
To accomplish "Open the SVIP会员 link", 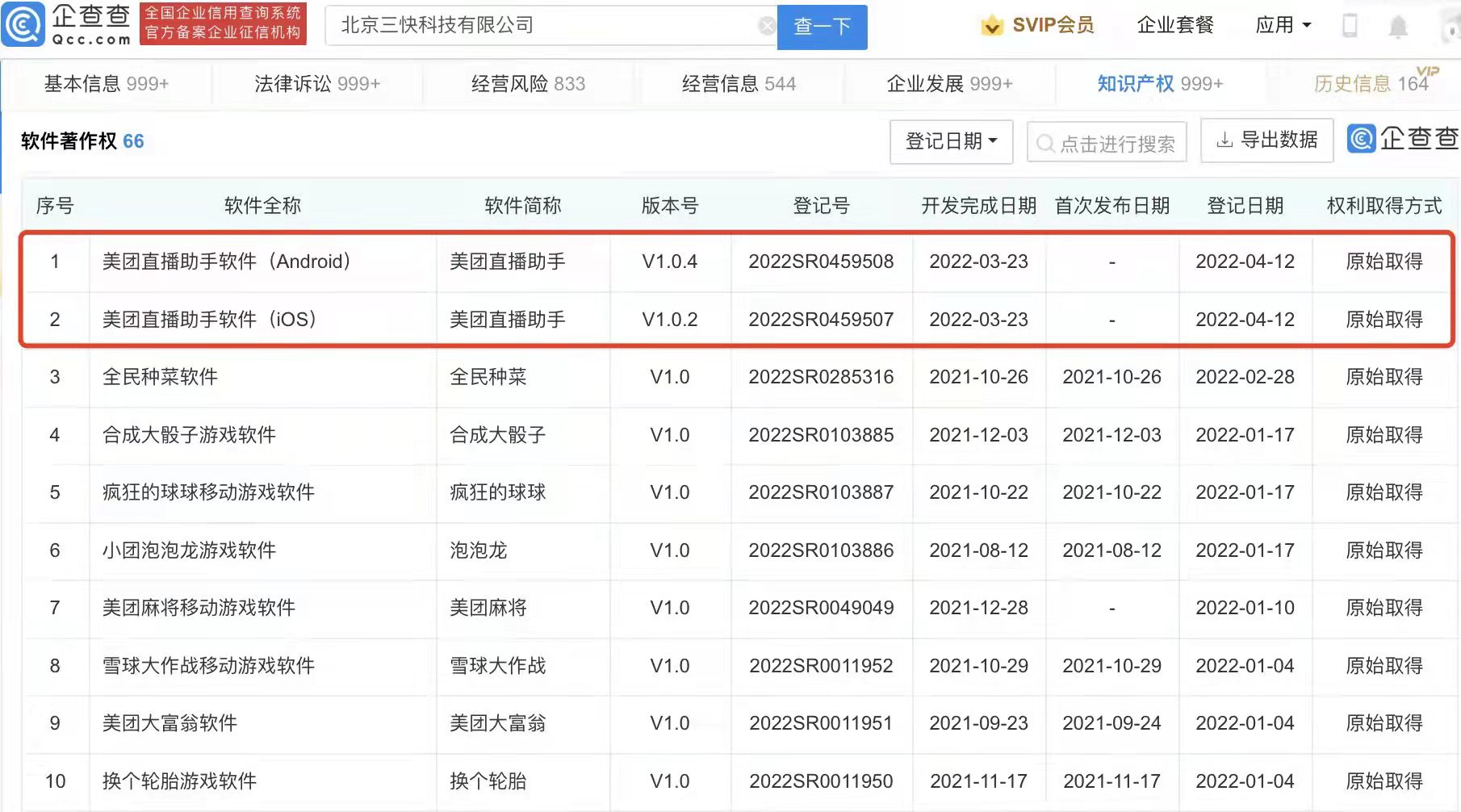I will pos(1053,26).
